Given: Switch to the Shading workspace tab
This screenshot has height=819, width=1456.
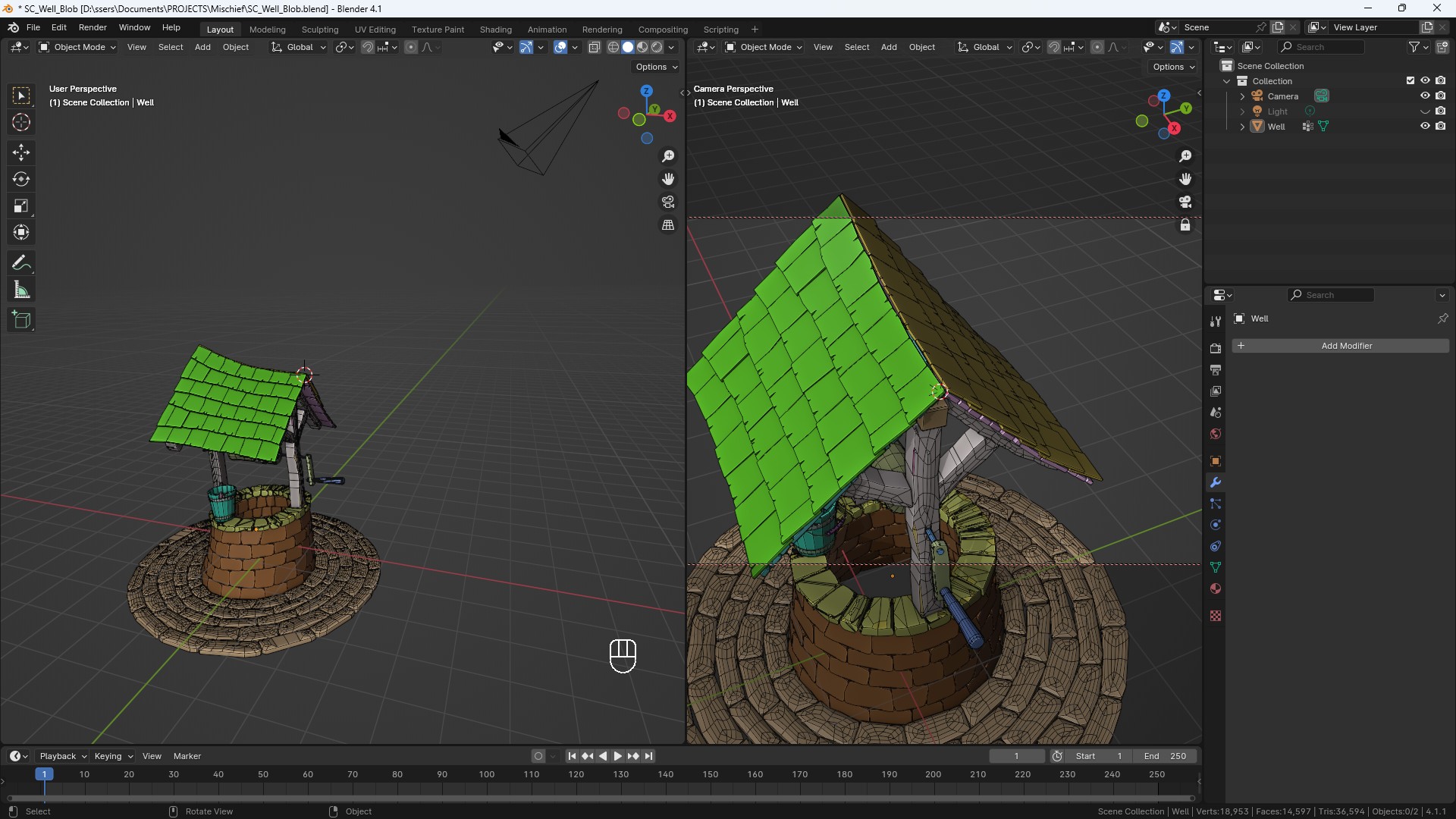Looking at the screenshot, I should tap(494, 29).
